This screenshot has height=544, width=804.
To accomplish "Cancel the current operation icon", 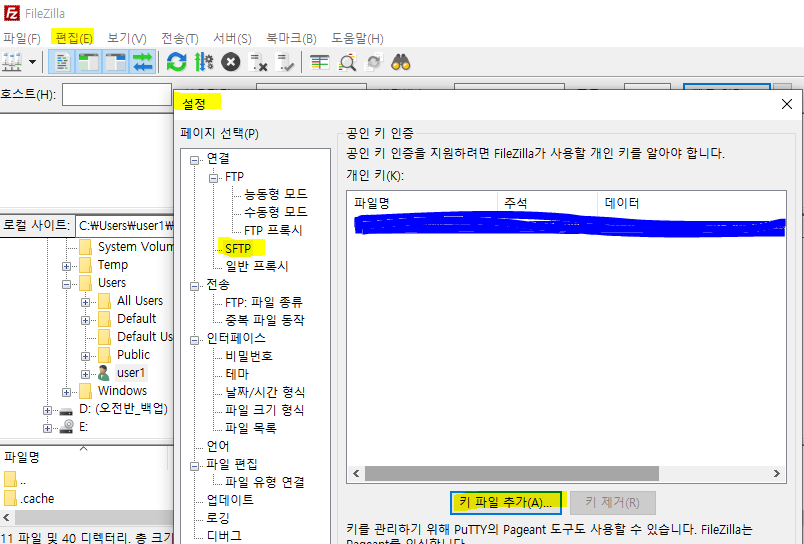I will pos(231,62).
